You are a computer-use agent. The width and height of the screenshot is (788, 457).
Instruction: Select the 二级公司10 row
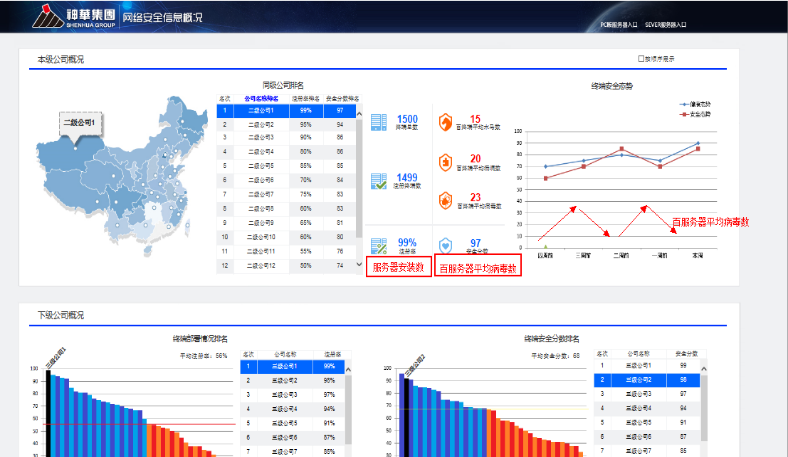286,237
